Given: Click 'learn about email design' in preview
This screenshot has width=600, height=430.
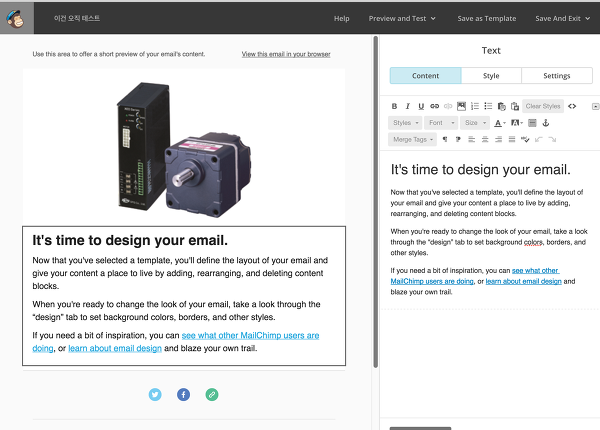Looking at the screenshot, I should (x=115, y=349).
